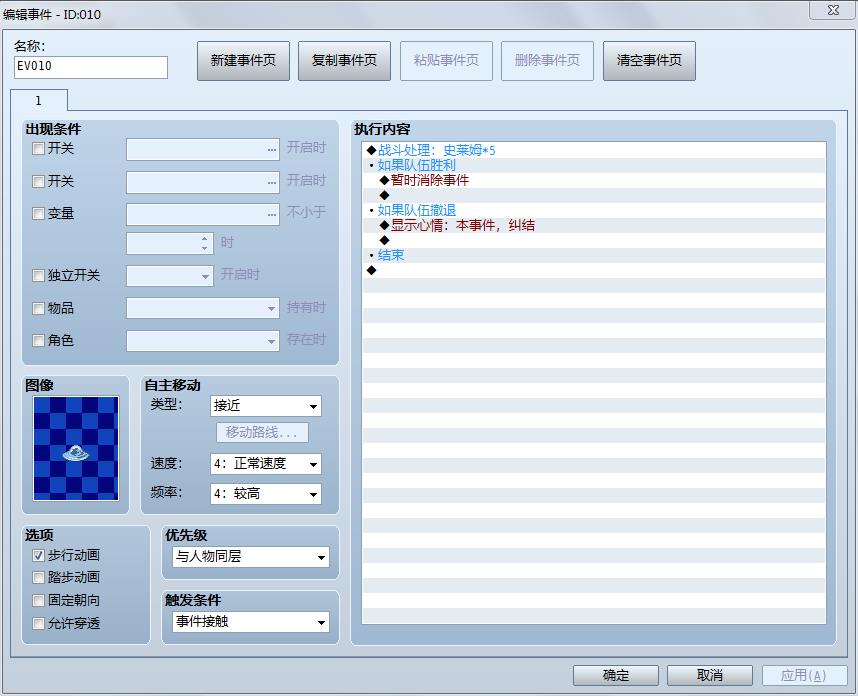
Task: Enable the 允许穿透 option
Action: 38,623
